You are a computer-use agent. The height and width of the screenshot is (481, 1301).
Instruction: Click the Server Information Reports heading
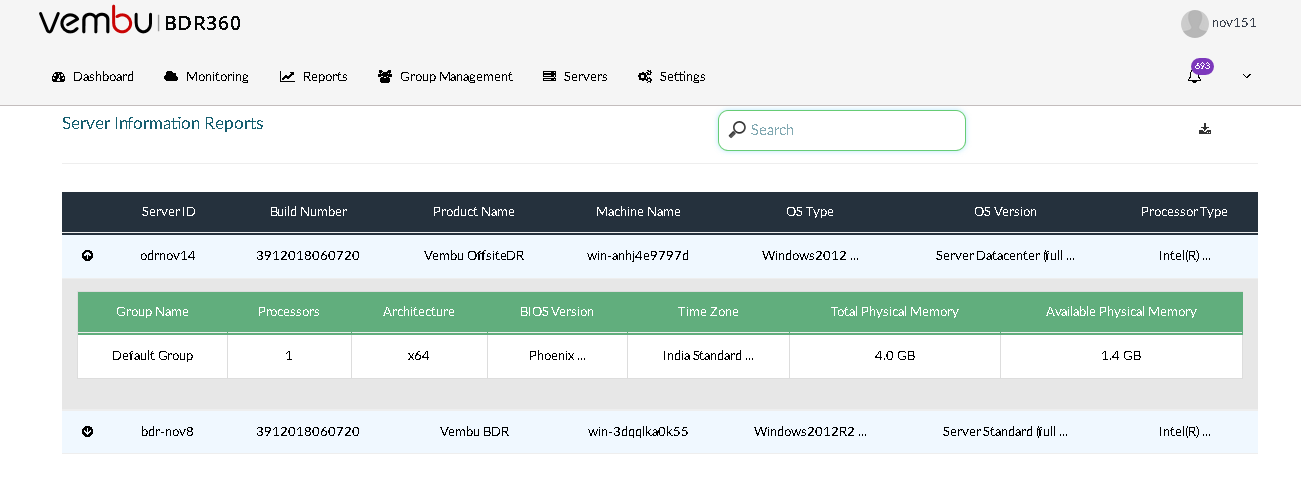tap(163, 124)
